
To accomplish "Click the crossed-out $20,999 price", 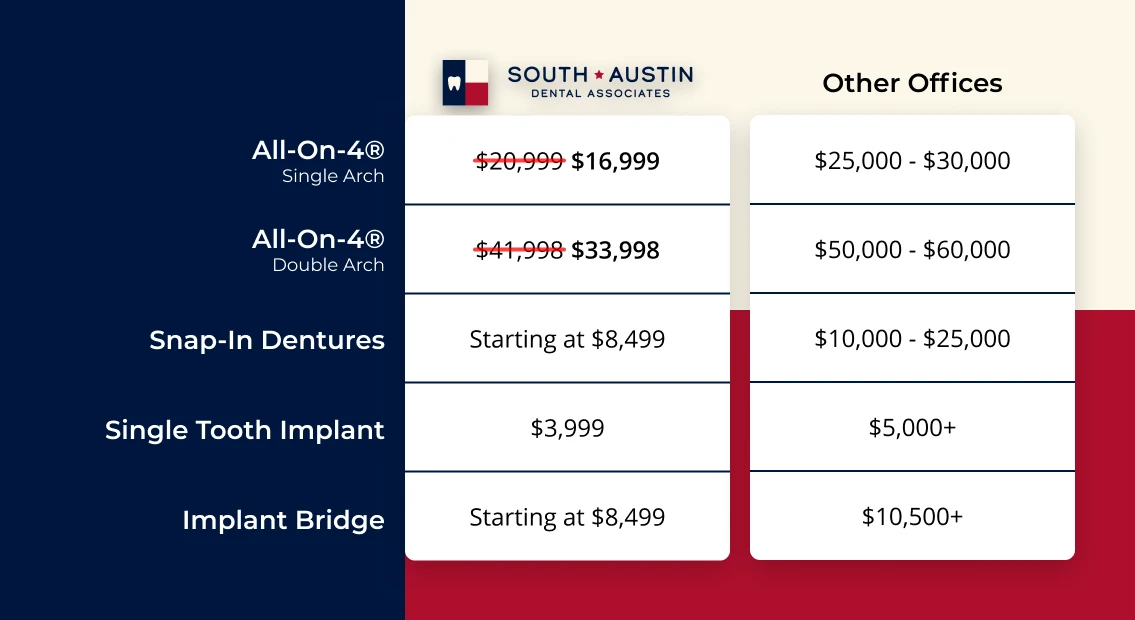I will (519, 161).
